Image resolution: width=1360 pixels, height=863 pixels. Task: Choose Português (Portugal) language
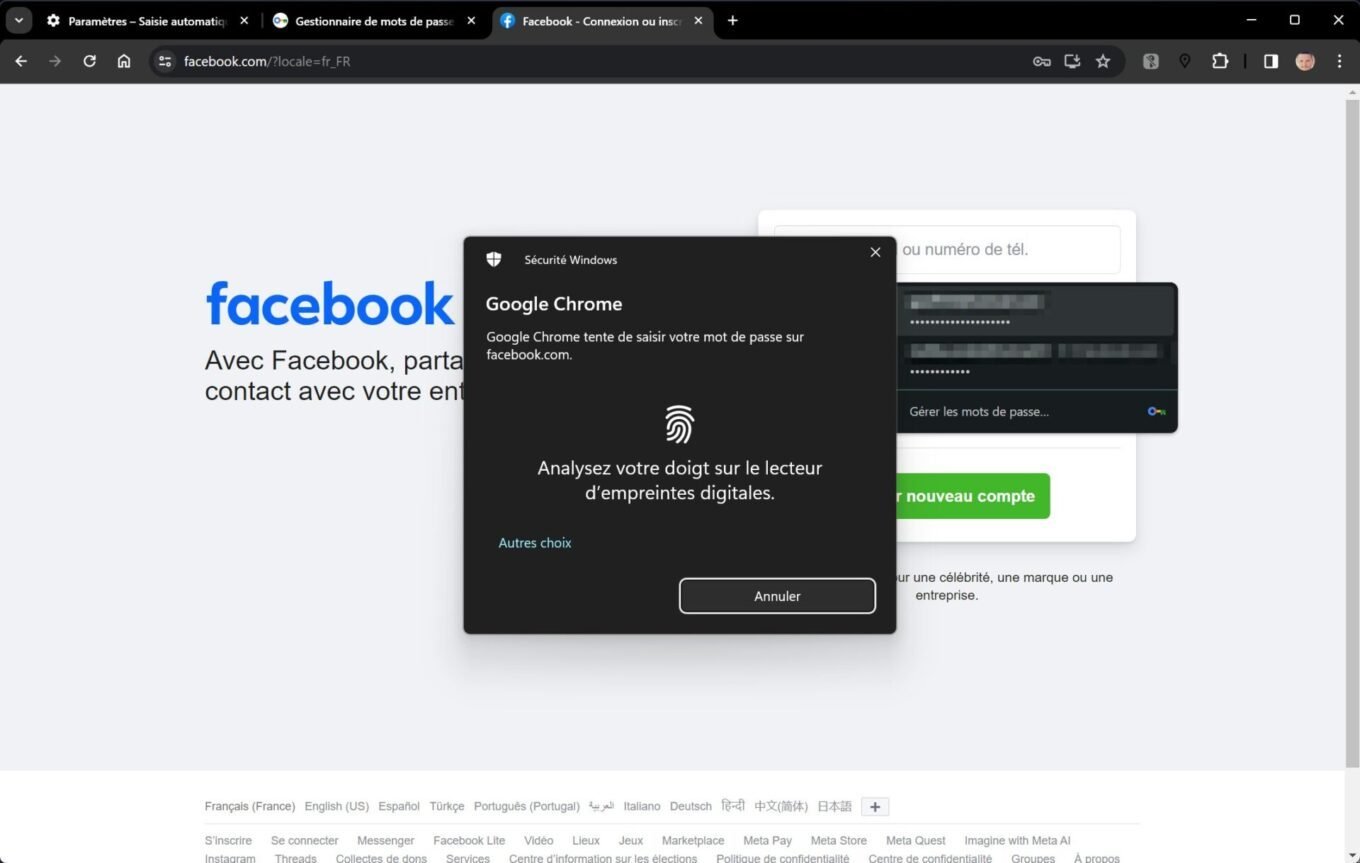coord(527,806)
